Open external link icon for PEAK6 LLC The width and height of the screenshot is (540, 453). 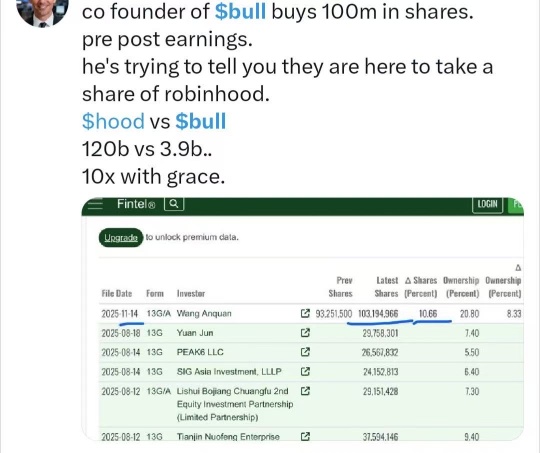(x=305, y=352)
